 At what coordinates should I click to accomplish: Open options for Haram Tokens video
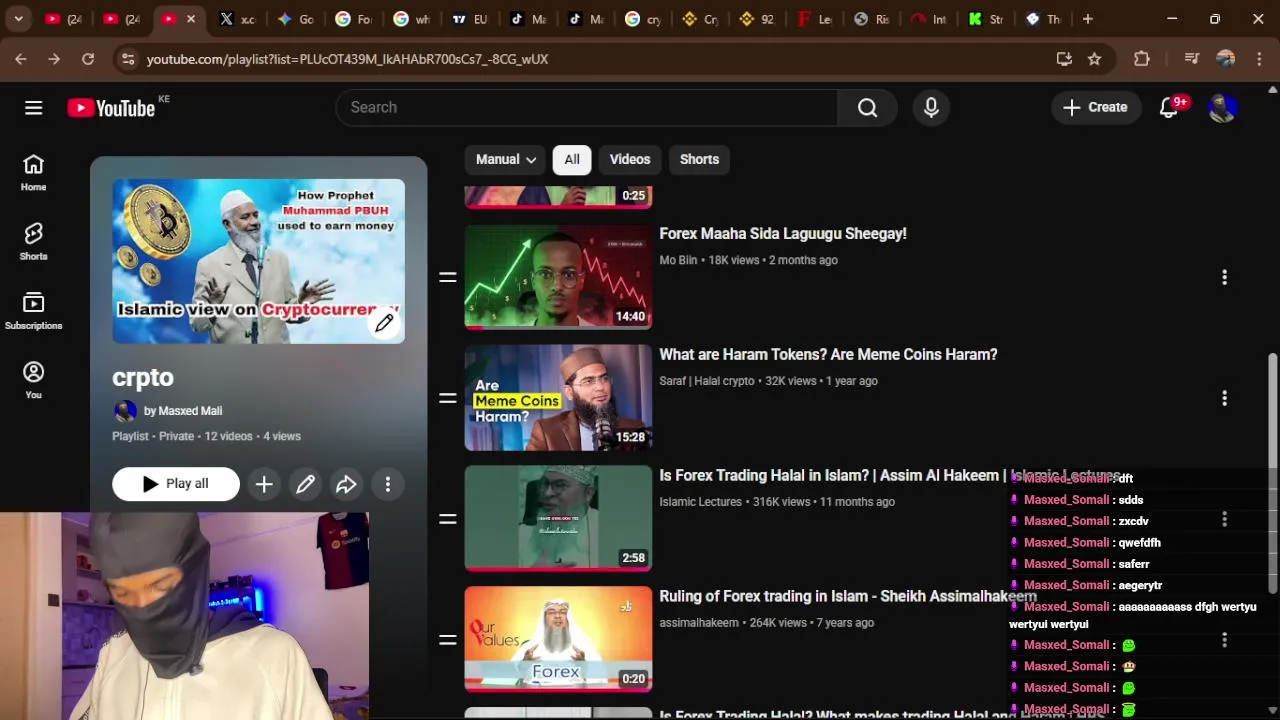pos(1224,398)
